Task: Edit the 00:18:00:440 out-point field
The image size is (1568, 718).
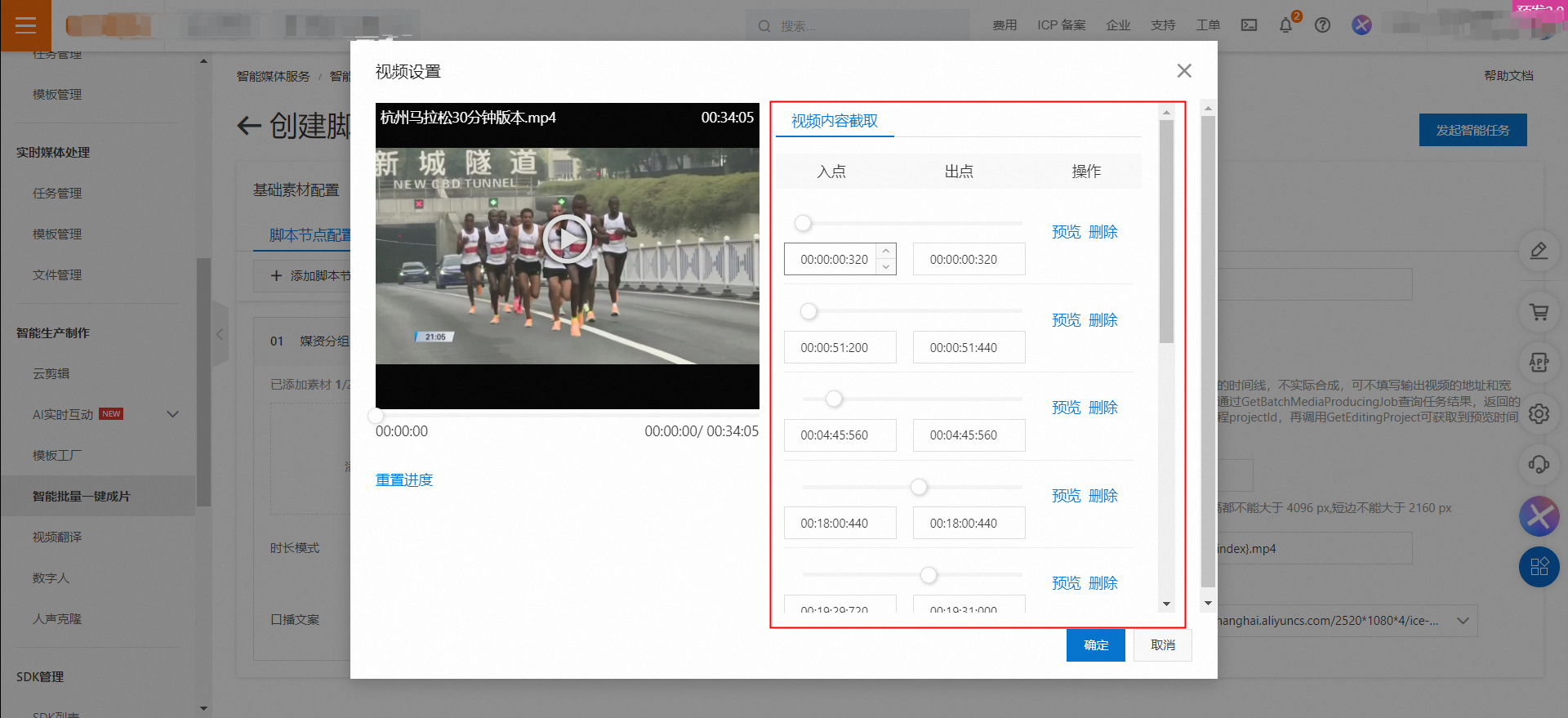Action: tap(969, 523)
